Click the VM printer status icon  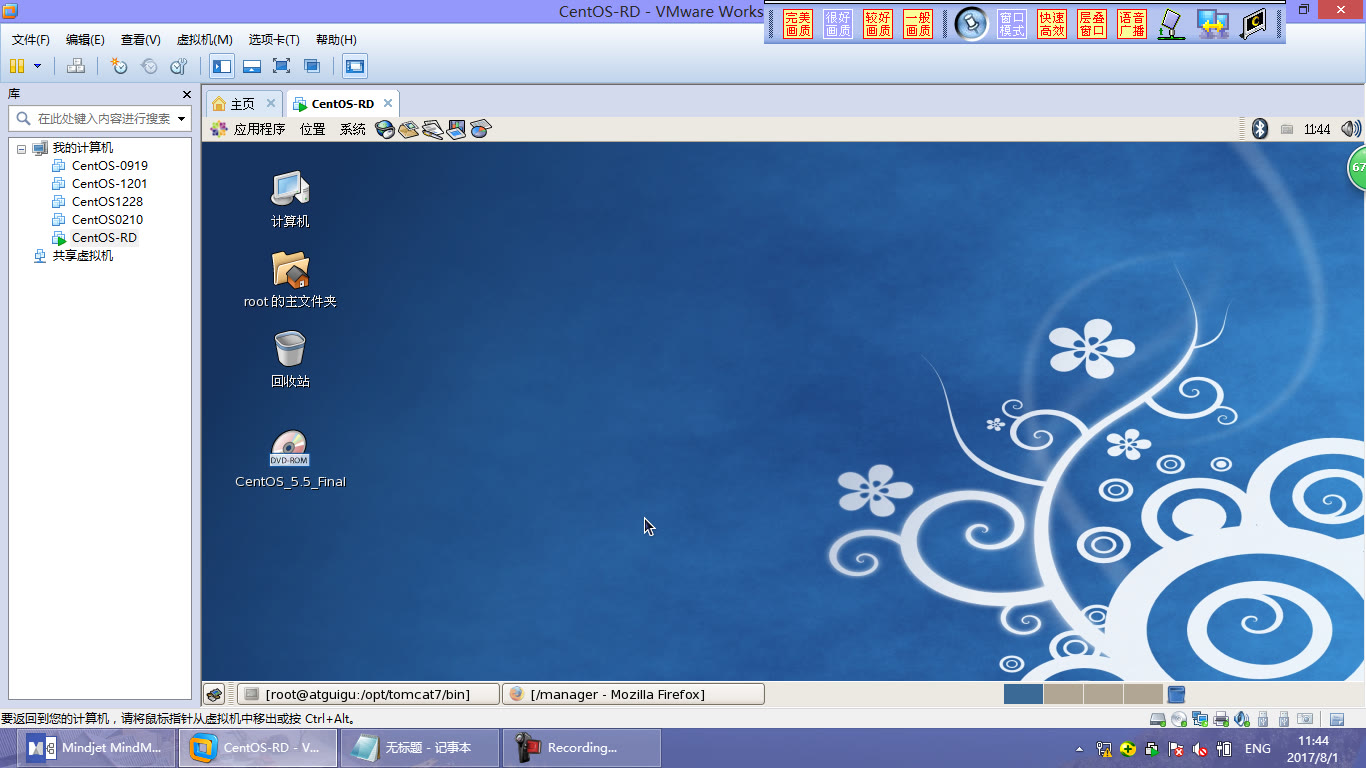click(1221, 719)
